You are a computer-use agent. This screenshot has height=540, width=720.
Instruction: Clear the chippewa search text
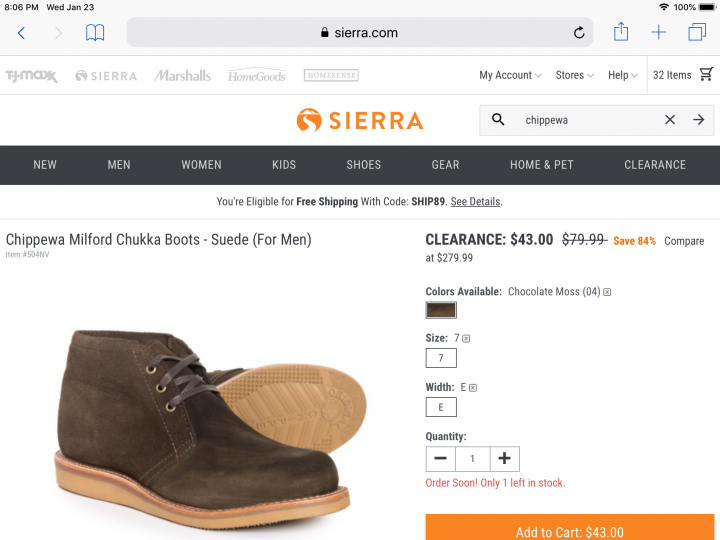point(670,120)
